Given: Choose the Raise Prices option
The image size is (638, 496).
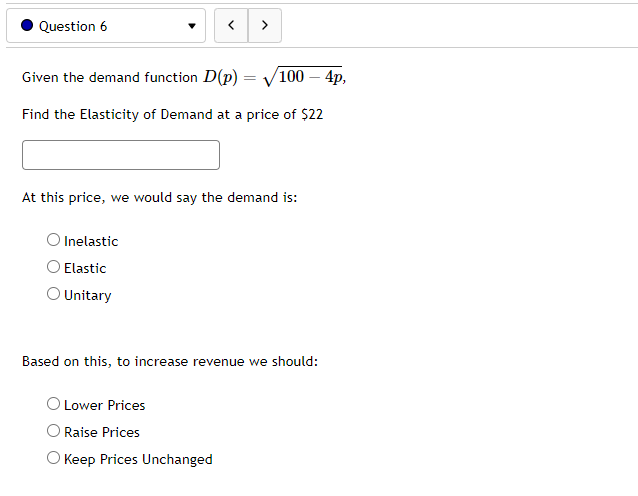Looking at the screenshot, I should pos(53,430).
